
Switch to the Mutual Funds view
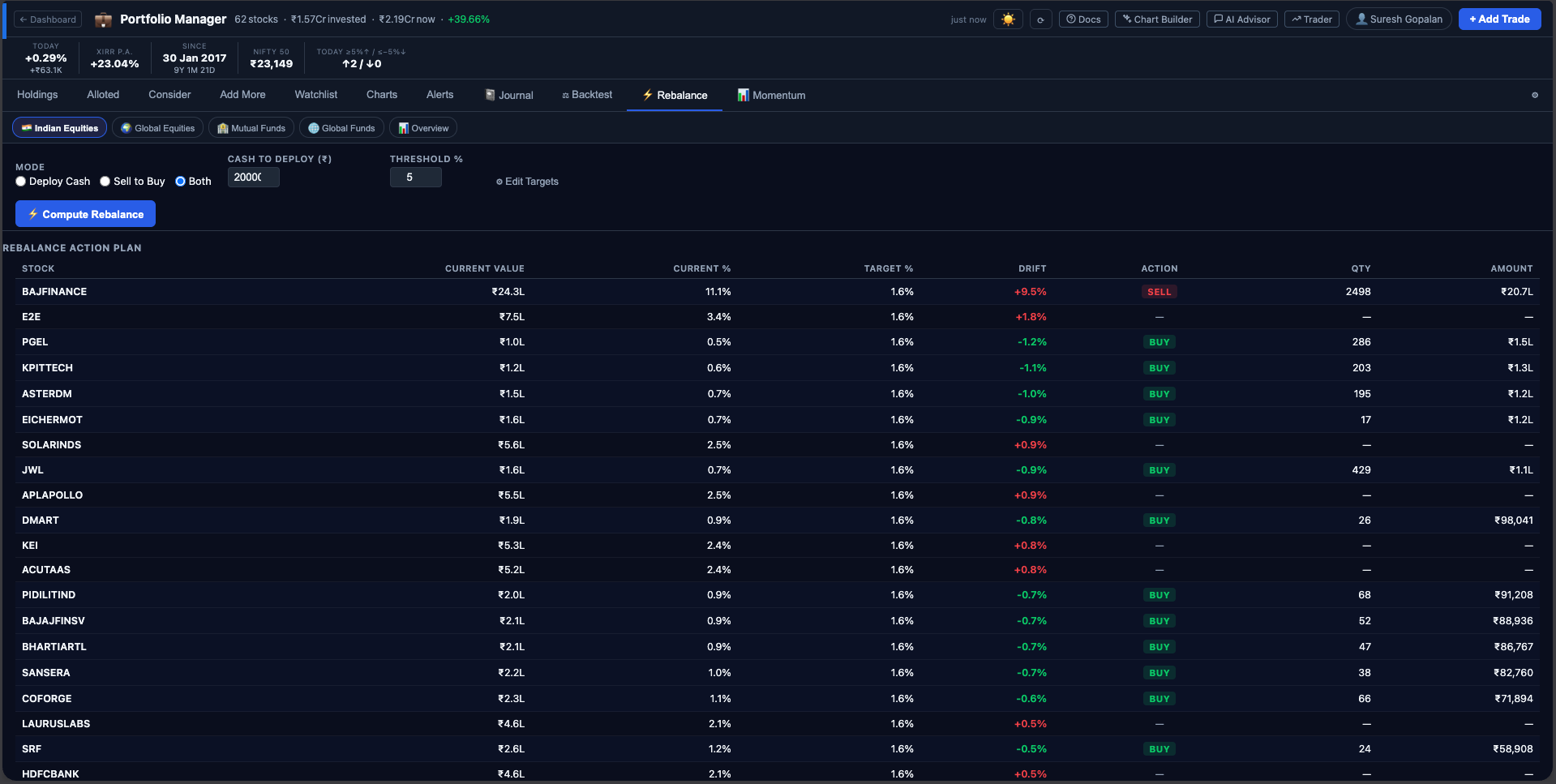[x=251, y=127]
